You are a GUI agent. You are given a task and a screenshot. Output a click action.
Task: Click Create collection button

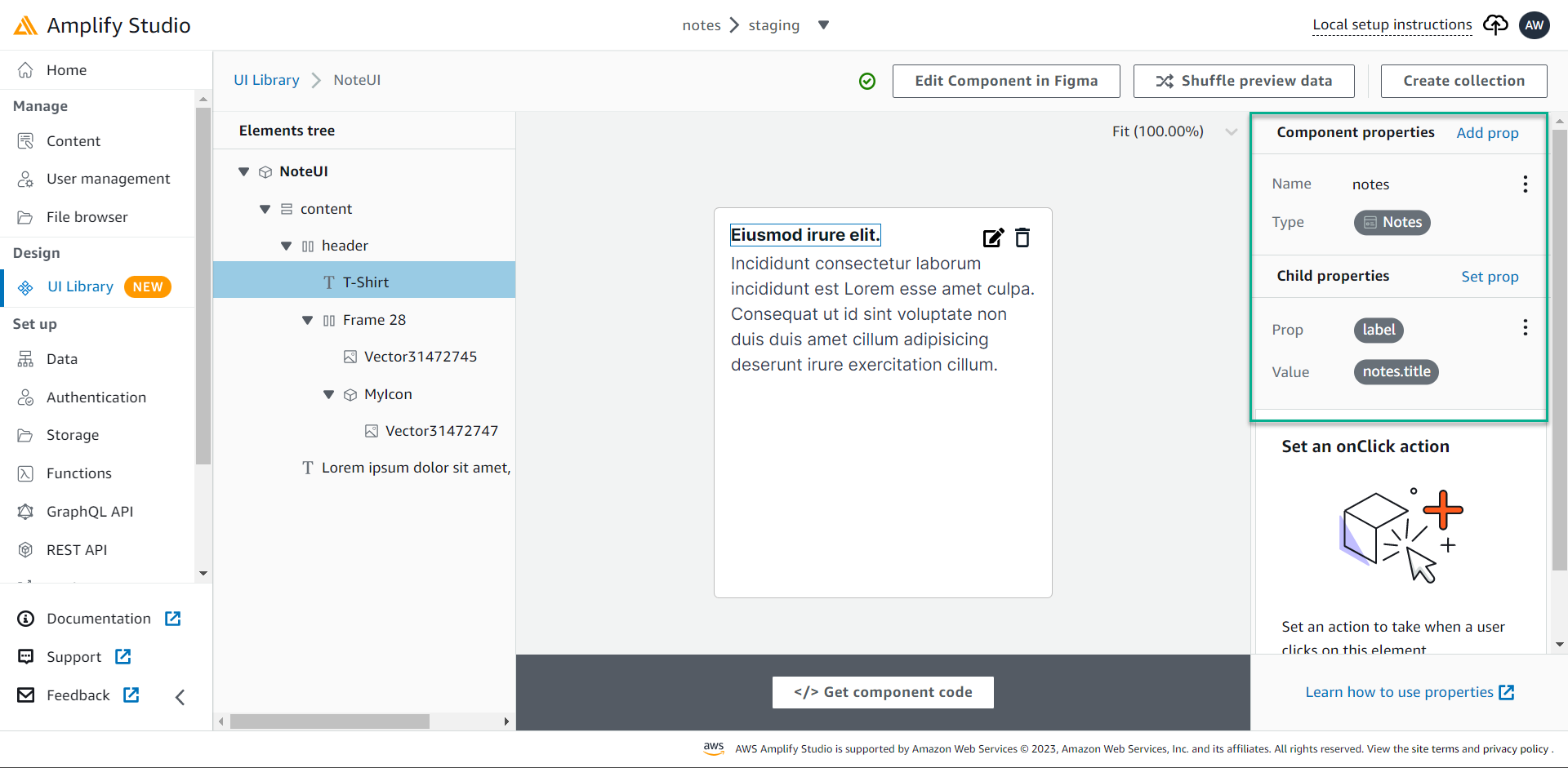click(1463, 81)
